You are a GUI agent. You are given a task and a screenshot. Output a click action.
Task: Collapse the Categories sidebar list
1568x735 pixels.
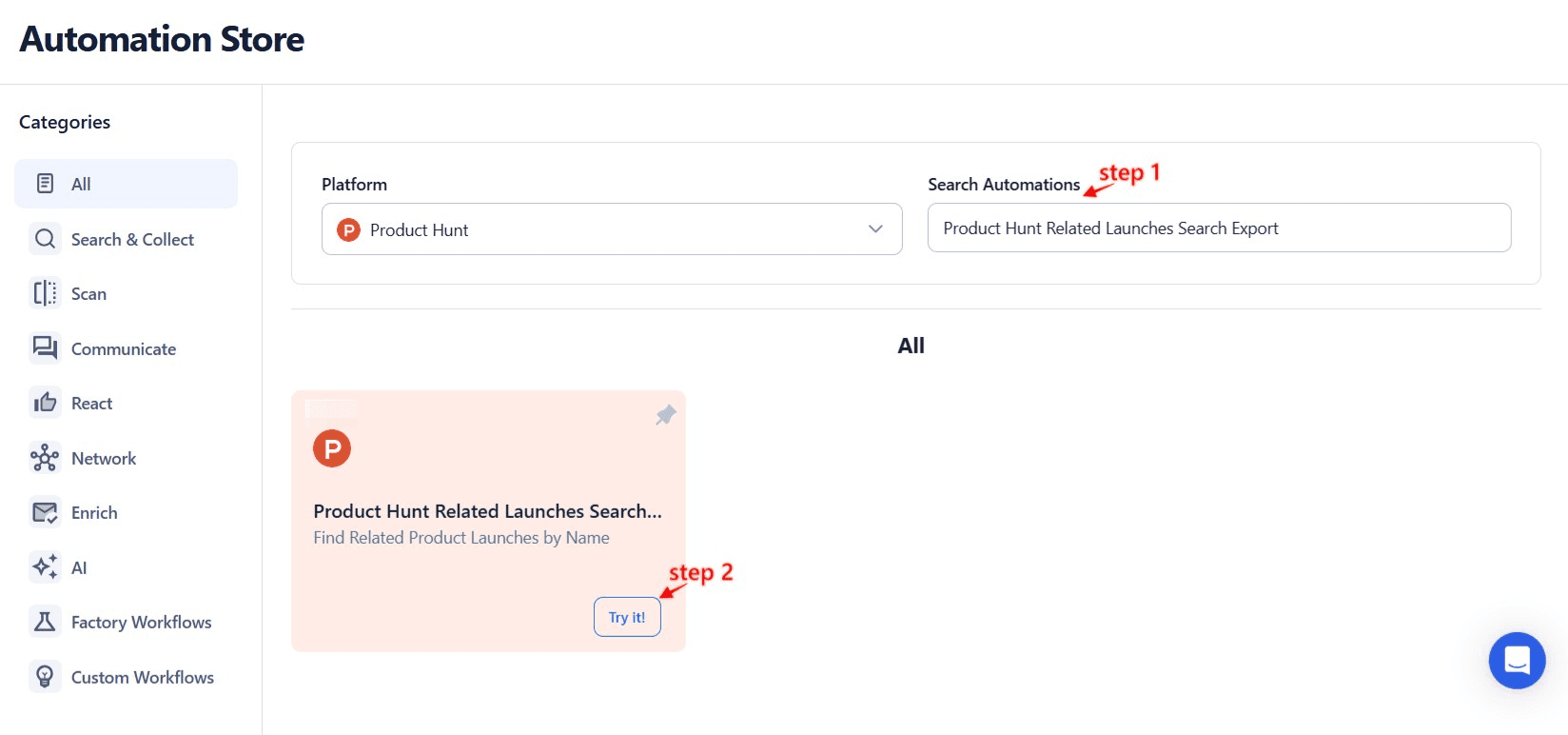(x=64, y=122)
